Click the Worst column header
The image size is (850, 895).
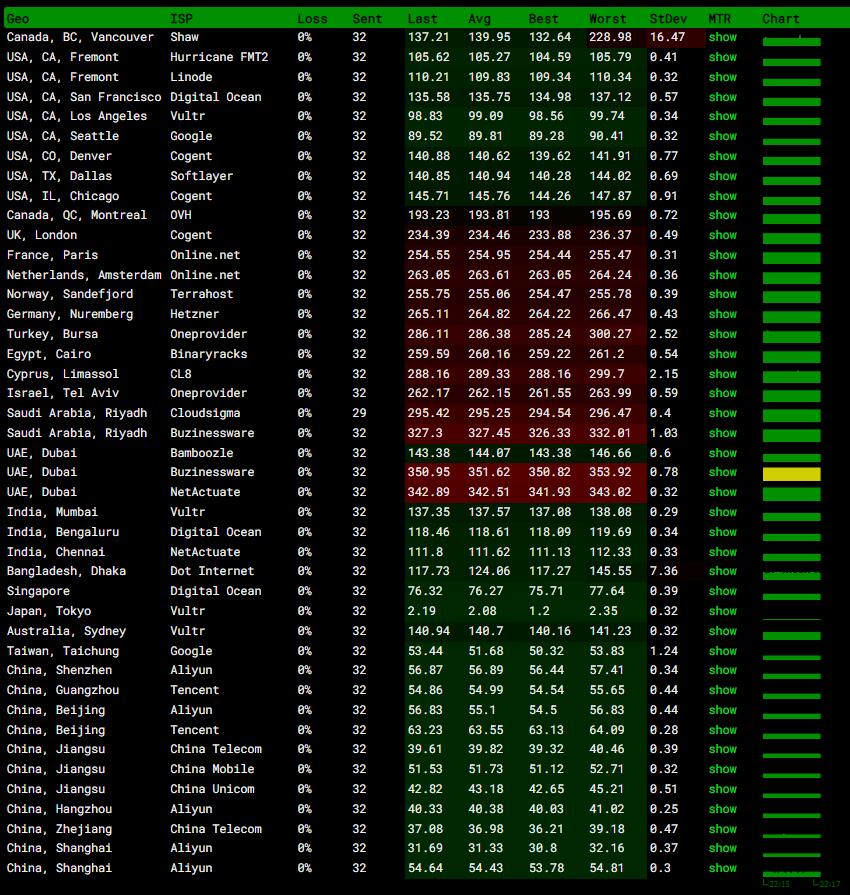point(607,19)
